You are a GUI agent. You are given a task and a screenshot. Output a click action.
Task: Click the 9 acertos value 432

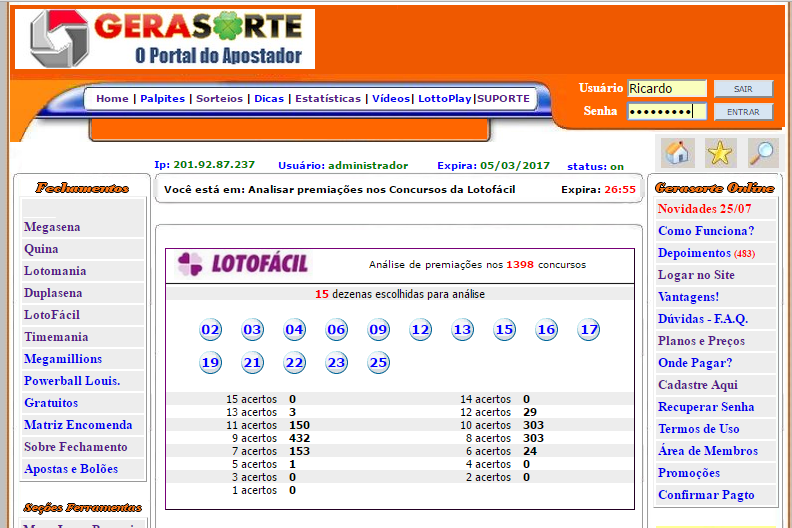point(300,439)
